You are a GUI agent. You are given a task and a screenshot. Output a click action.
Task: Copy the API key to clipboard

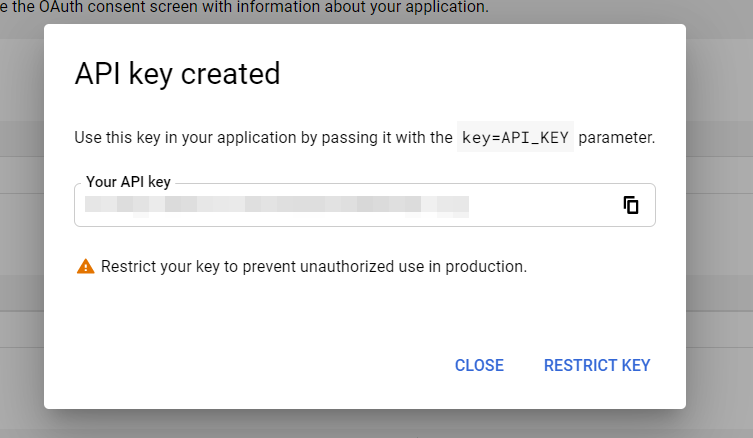631,205
